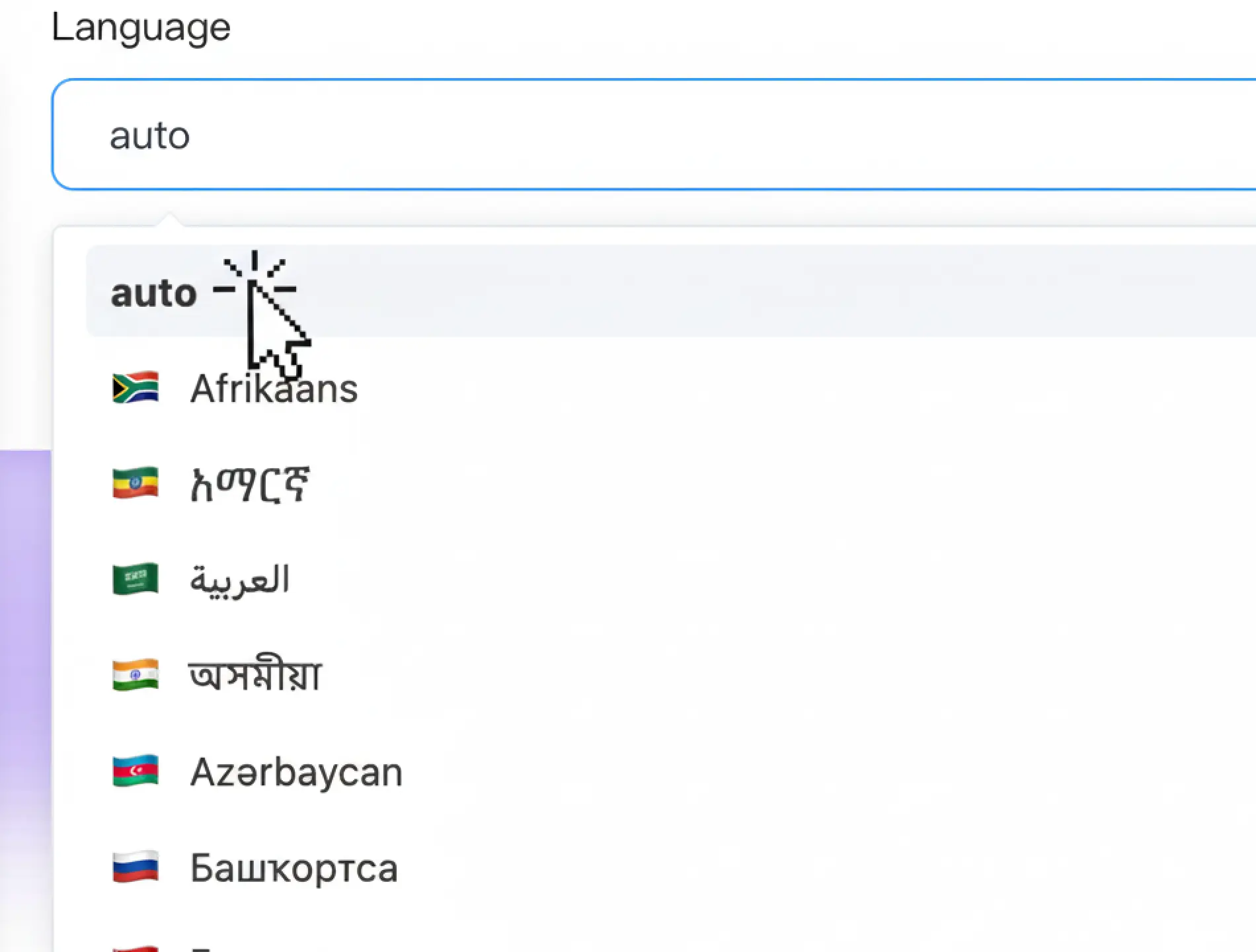
Task: Select the text auto inside the search box
Action: pyautogui.click(x=151, y=136)
